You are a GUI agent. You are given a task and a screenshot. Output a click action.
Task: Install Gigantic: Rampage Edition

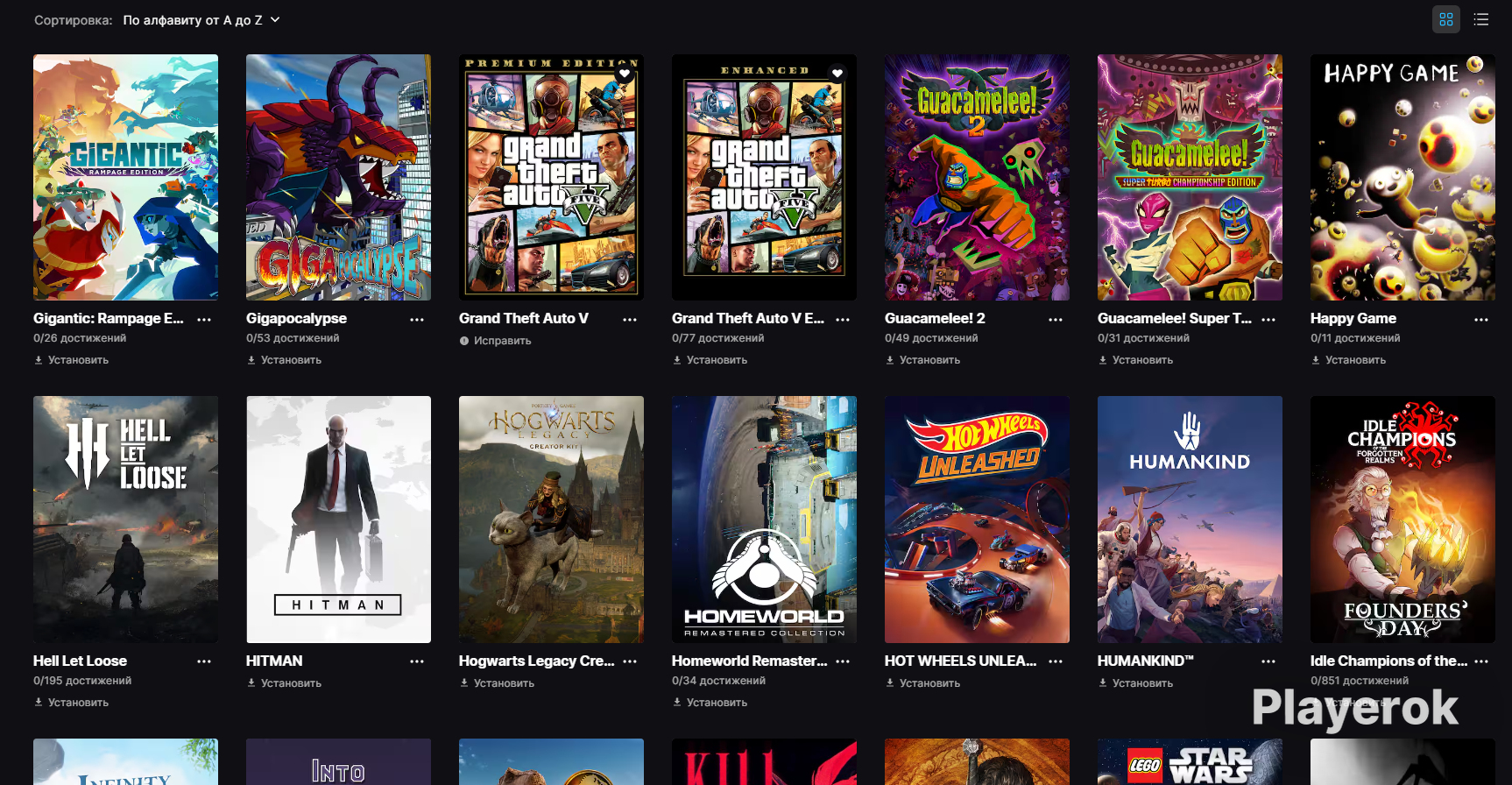(72, 360)
